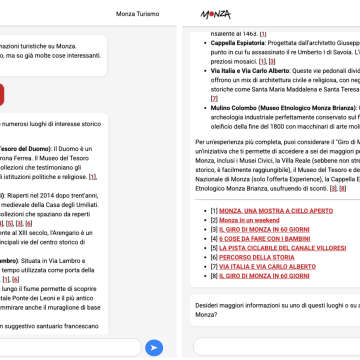Click the Monza logo in the right header
360x360 pixels.
pyautogui.click(x=215, y=14)
